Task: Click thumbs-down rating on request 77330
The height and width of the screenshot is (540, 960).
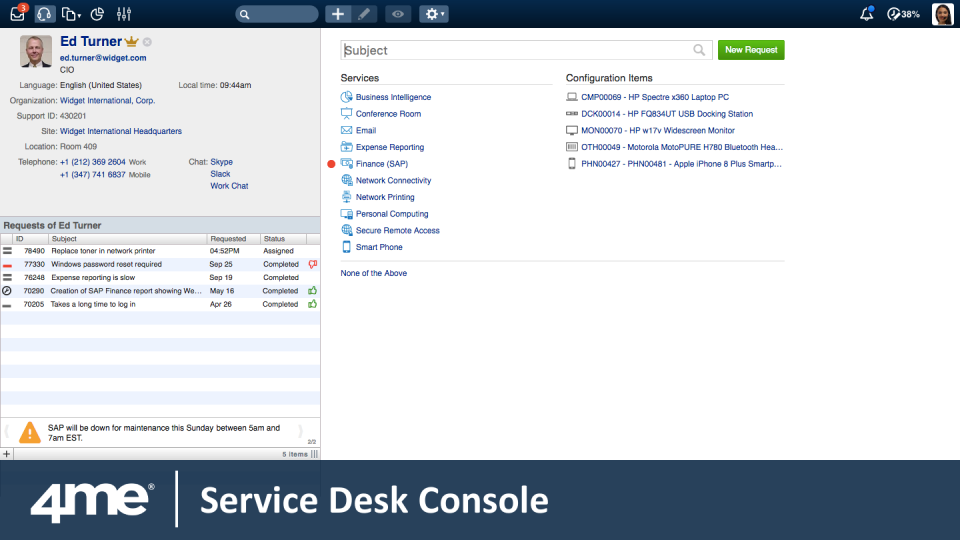Action: coord(312,264)
